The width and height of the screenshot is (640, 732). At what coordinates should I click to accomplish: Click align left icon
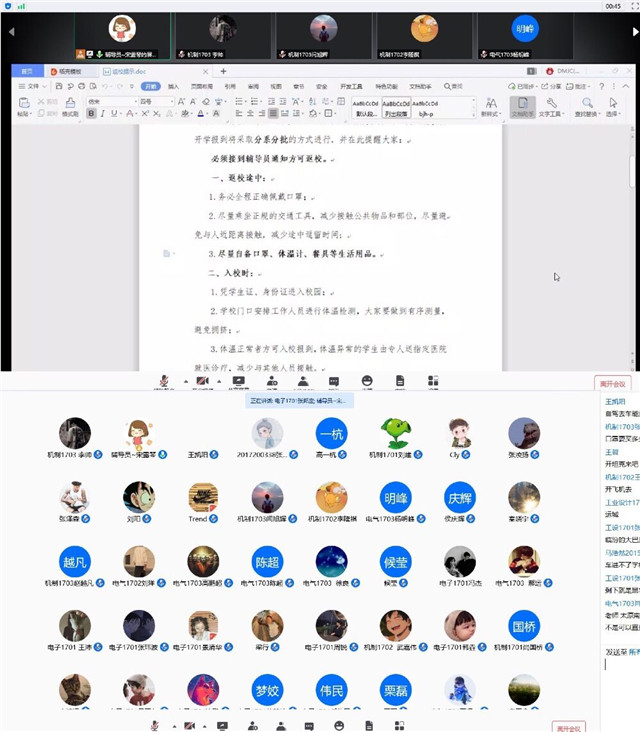239,113
